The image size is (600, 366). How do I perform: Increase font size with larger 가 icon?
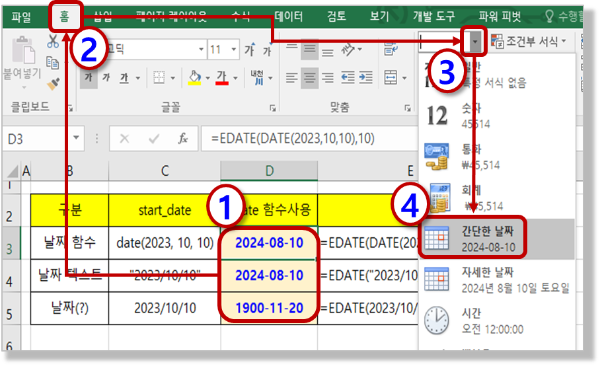point(249,49)
